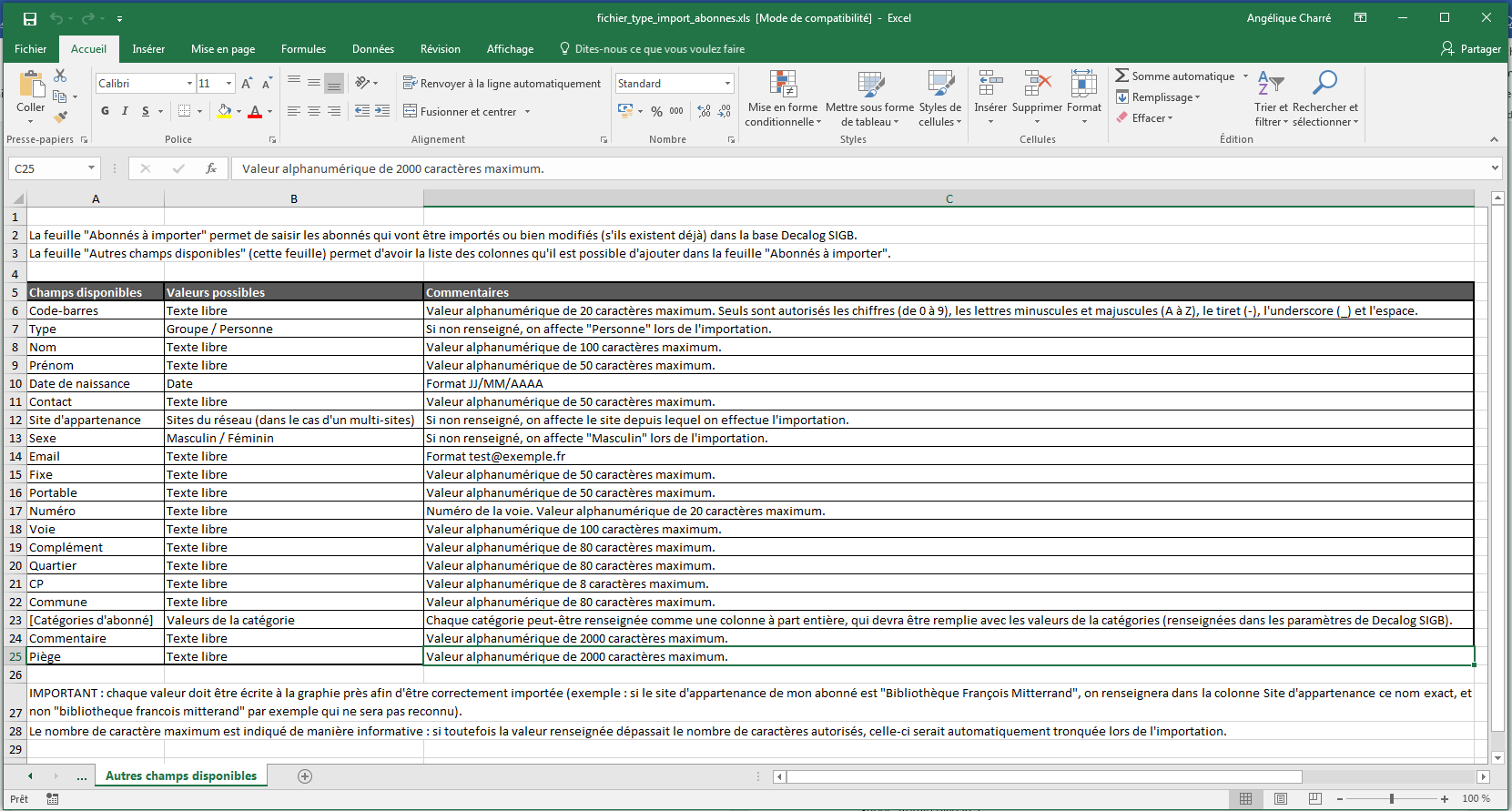Toggle Renvoyer à la ligne automatiquement

point(502,84)
